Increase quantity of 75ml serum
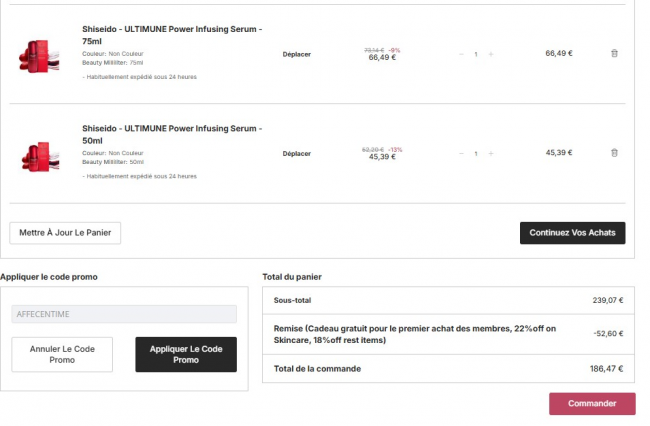 click(491, 54)
